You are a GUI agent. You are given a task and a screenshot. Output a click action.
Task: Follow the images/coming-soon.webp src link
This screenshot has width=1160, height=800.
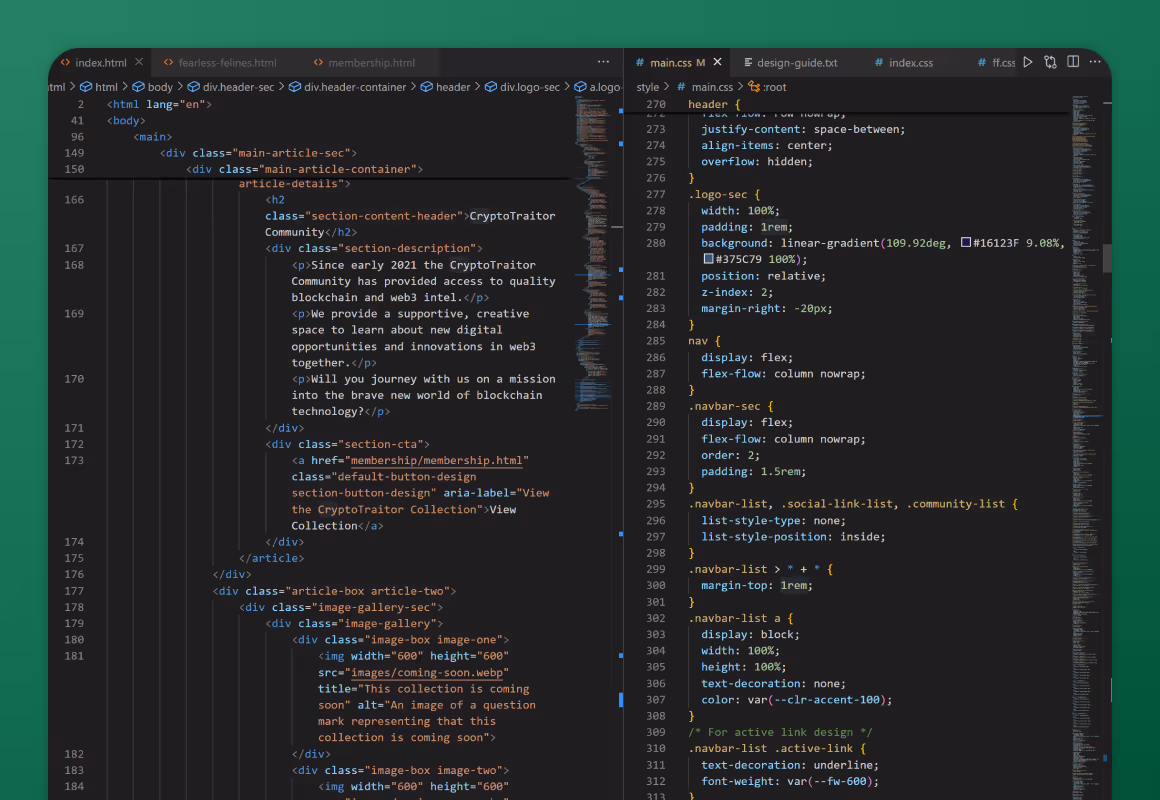pos(427,673)
